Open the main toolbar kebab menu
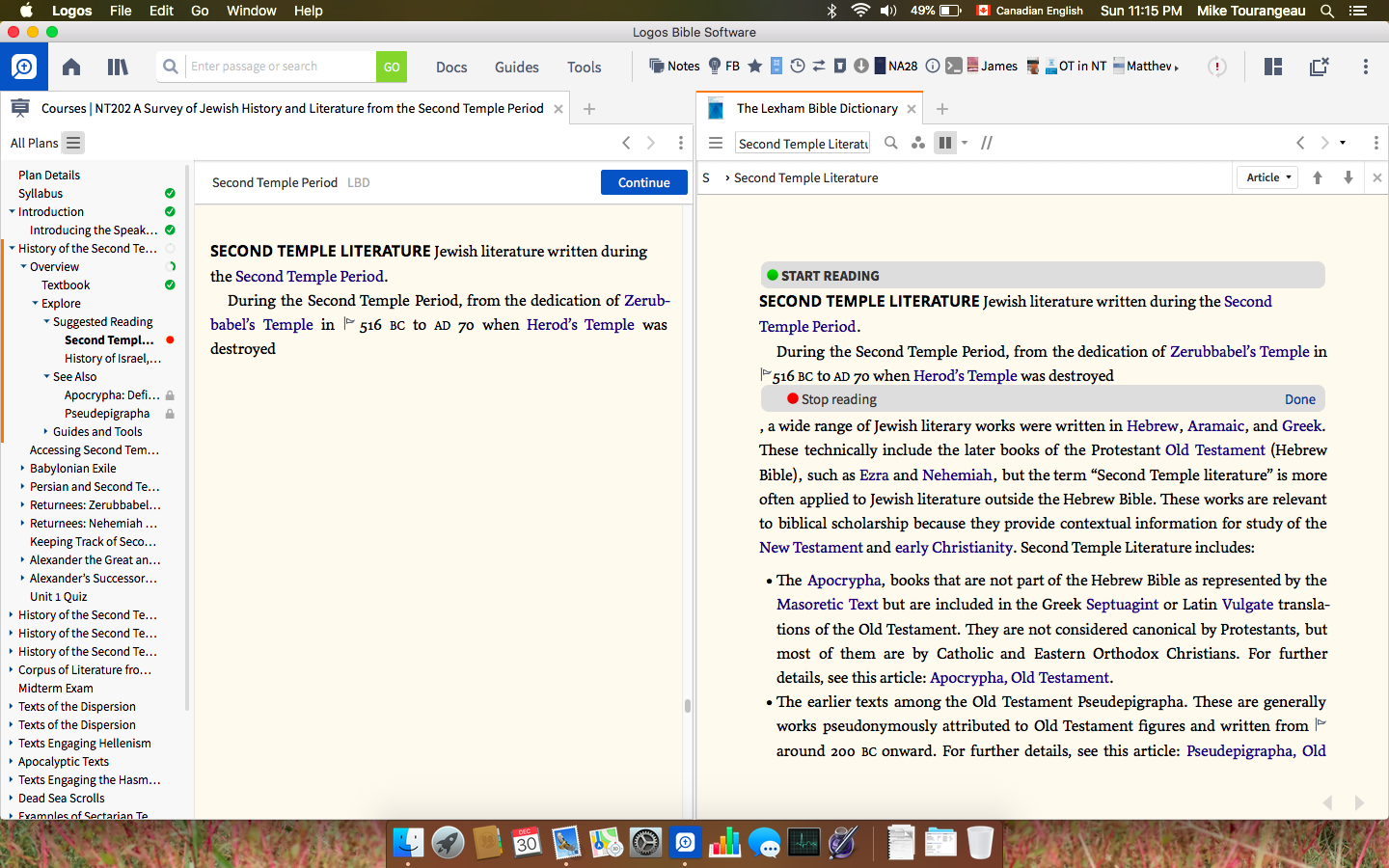The height and width of the screenshot is (868, 1389). tap(1366, 67)
